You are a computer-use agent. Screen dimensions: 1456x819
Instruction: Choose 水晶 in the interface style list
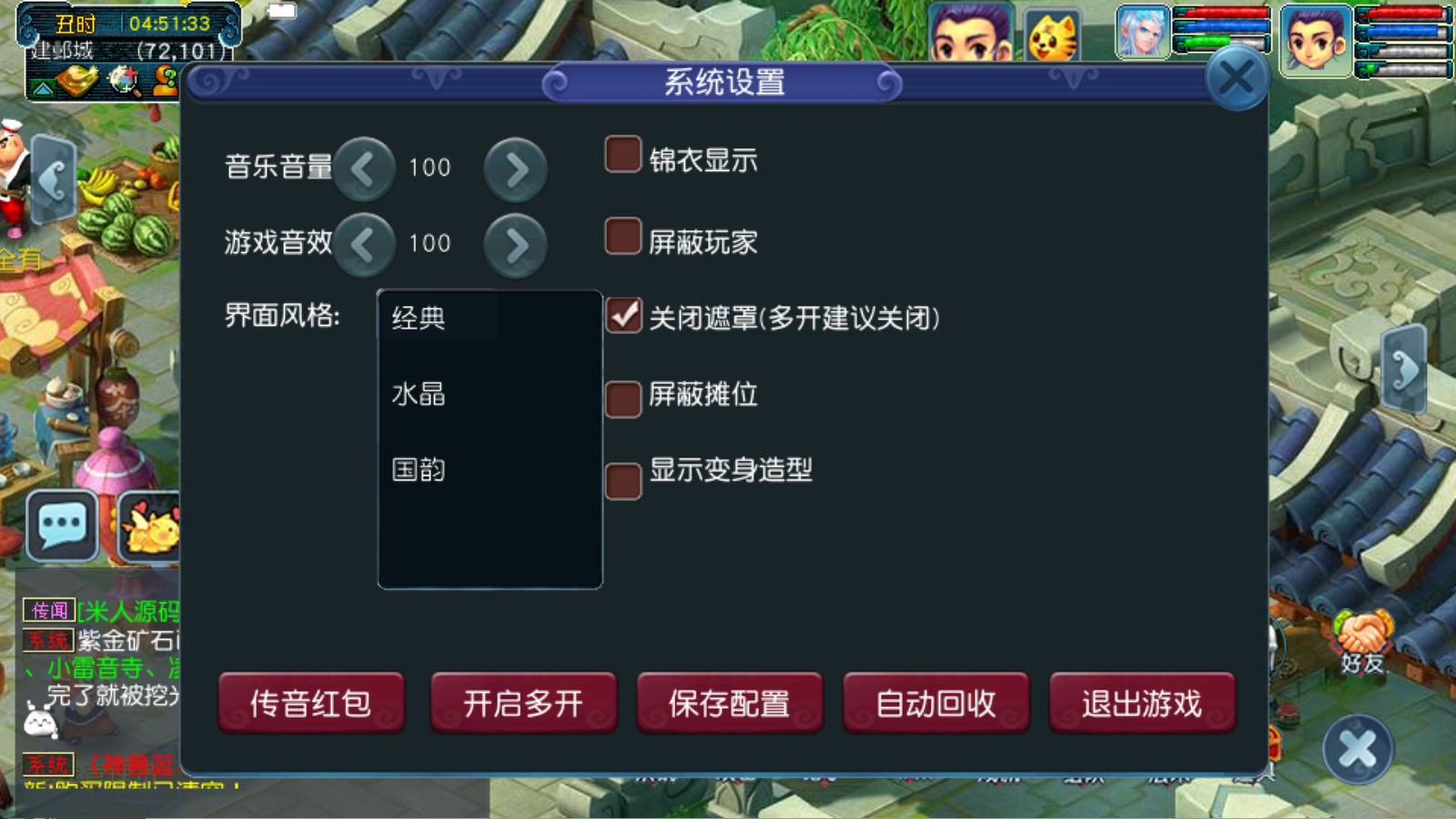coord(419,394)
